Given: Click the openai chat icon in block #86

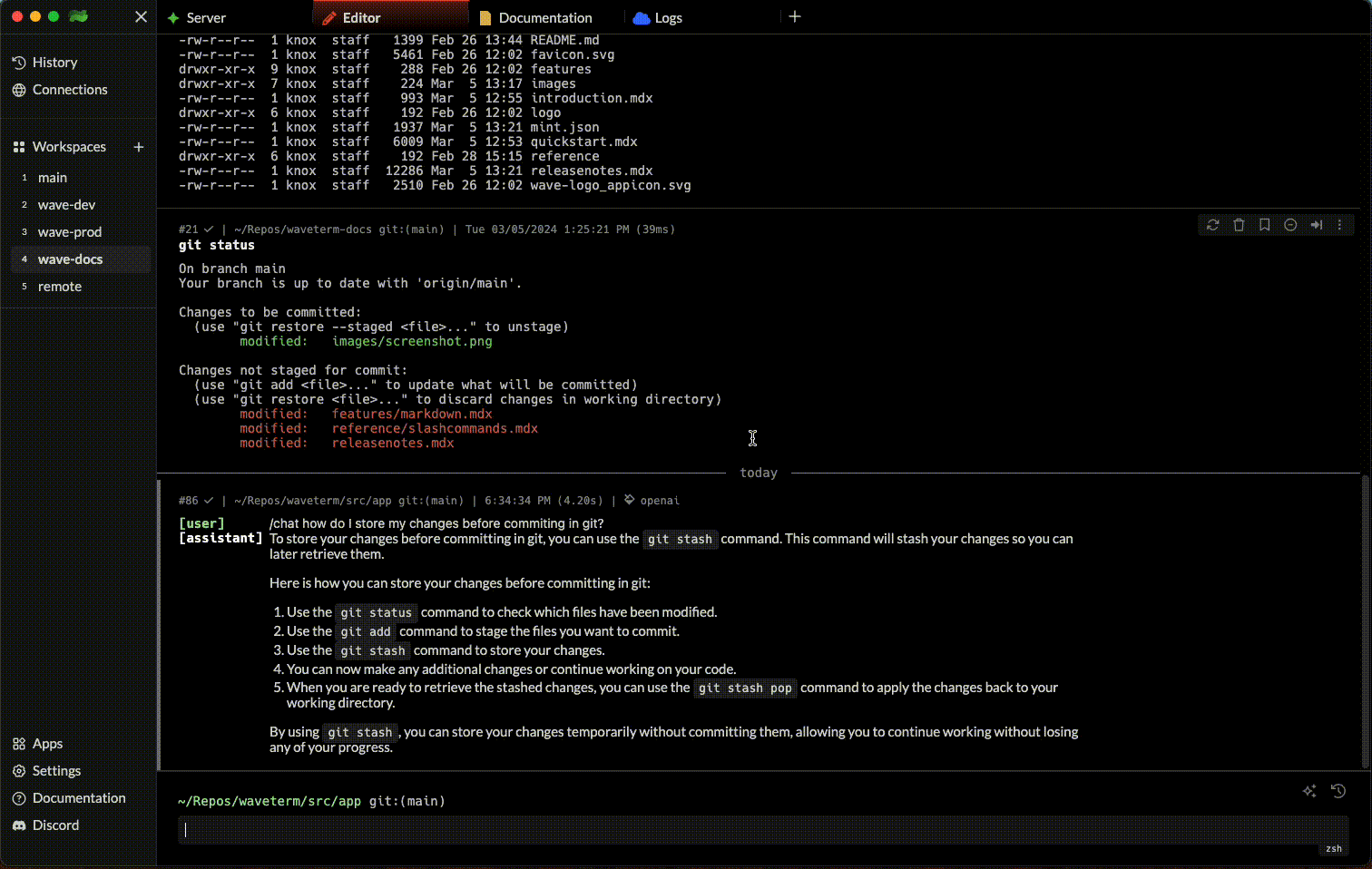Looking at the screenshot, I should point(629,500).
